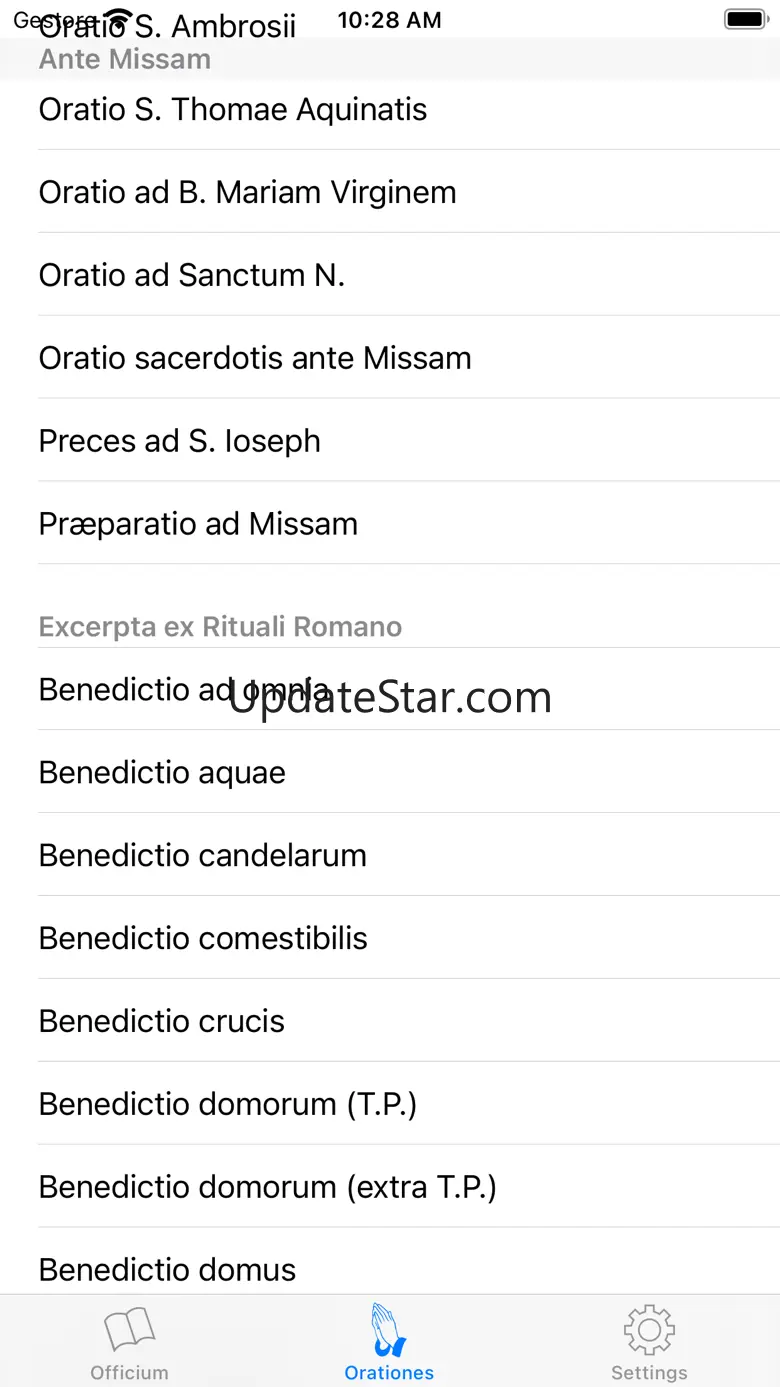Choose Preces ad S. Ioseph
The width and height of the screenshot is (780, 1387).
[x=180, y=441]
